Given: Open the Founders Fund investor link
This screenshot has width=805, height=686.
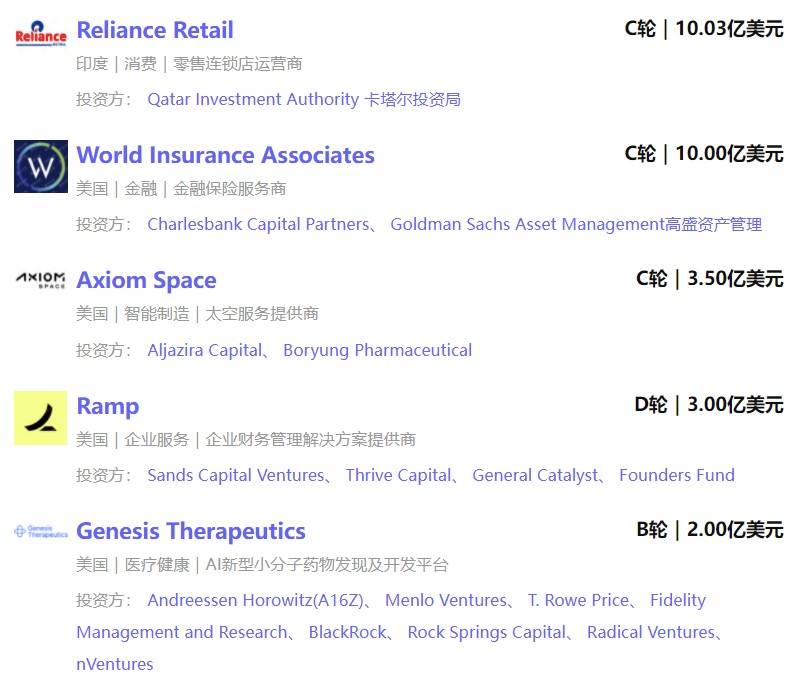Looking at the screenshot, I should click(x=676, y=475).
